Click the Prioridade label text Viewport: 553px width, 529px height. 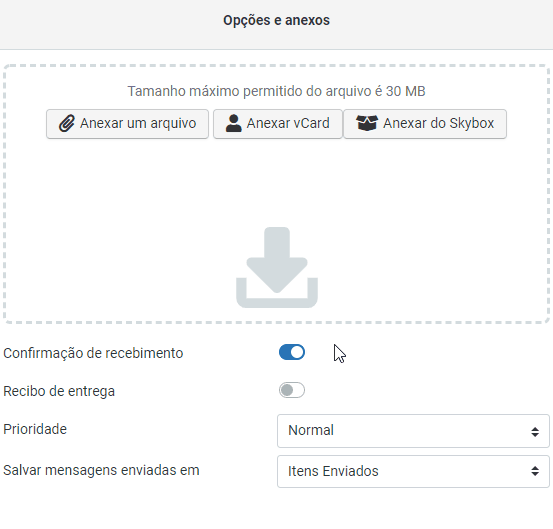click(35, 429)
